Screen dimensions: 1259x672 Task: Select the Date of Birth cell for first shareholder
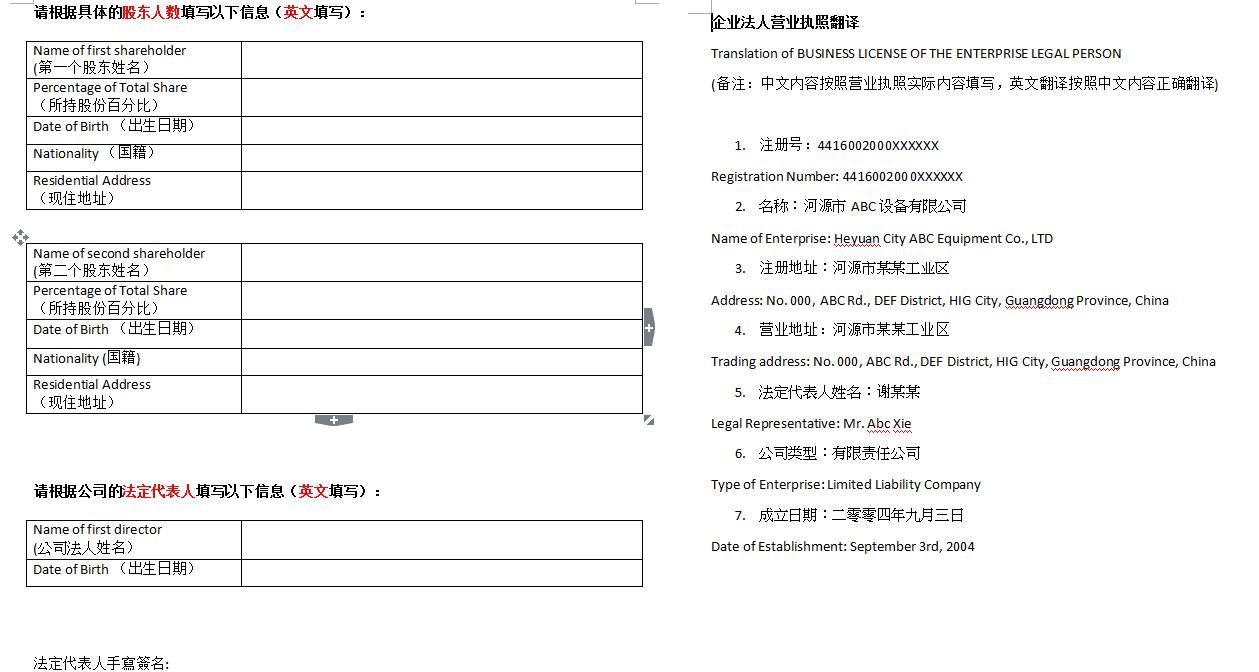pos(440,128)
